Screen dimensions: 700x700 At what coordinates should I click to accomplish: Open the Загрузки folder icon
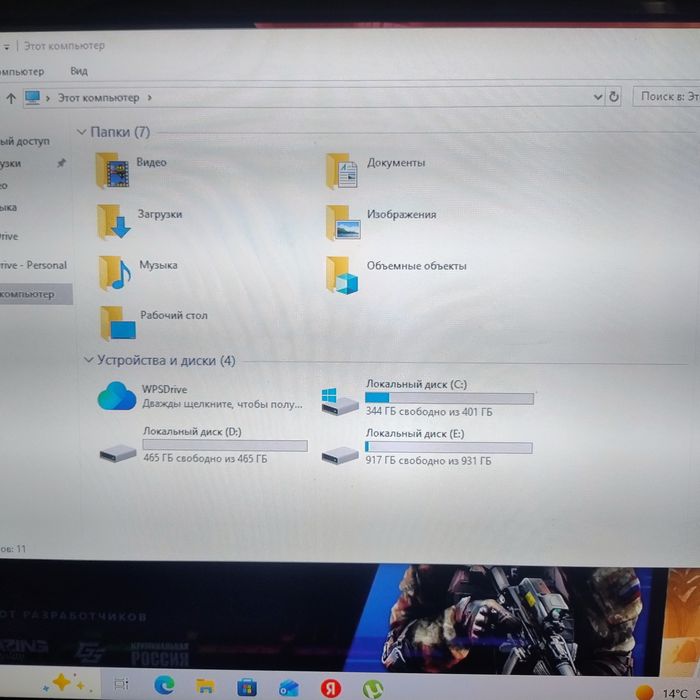click(113, 221)
